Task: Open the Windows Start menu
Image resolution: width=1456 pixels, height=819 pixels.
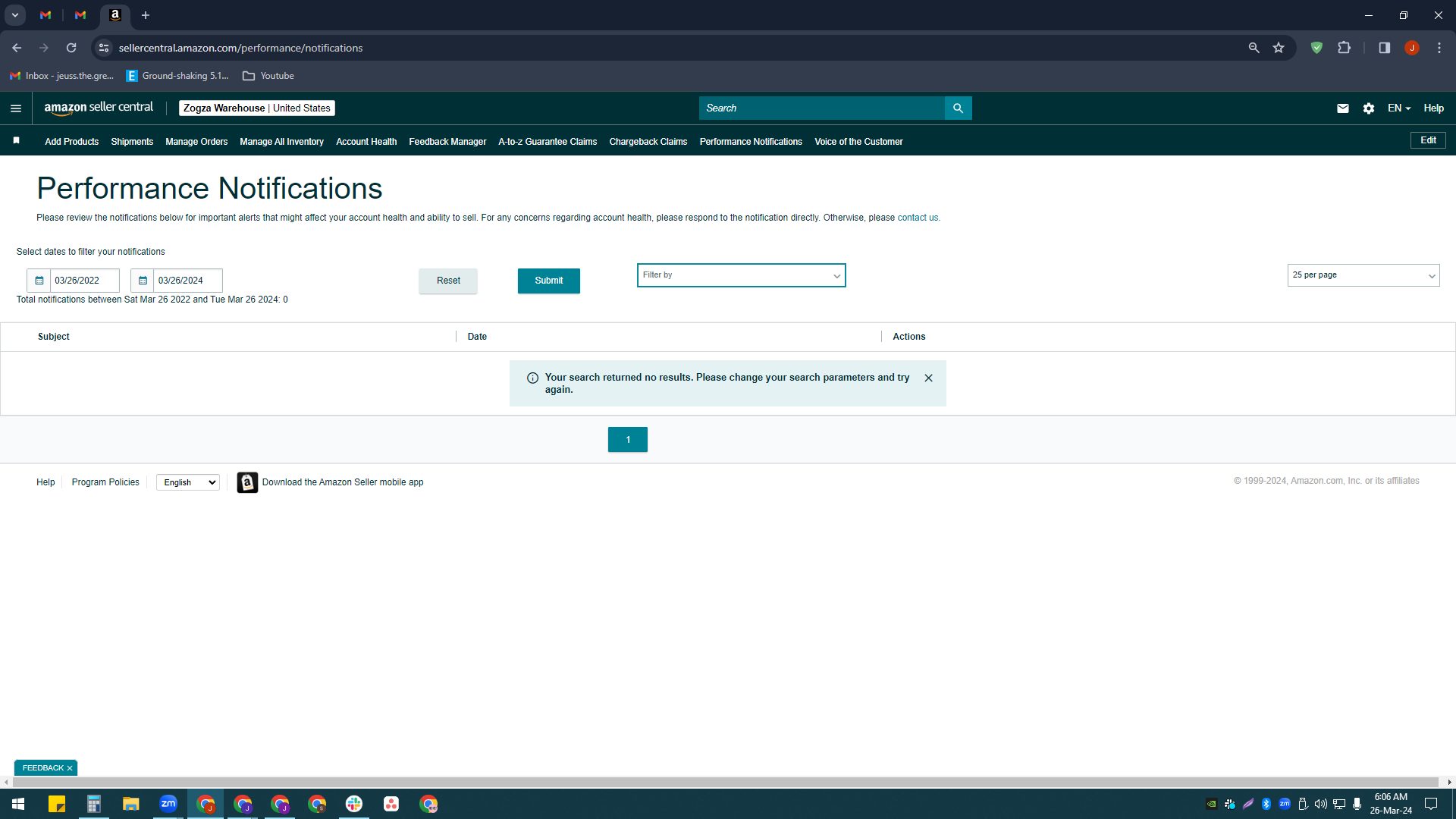Action: (18, 804)
